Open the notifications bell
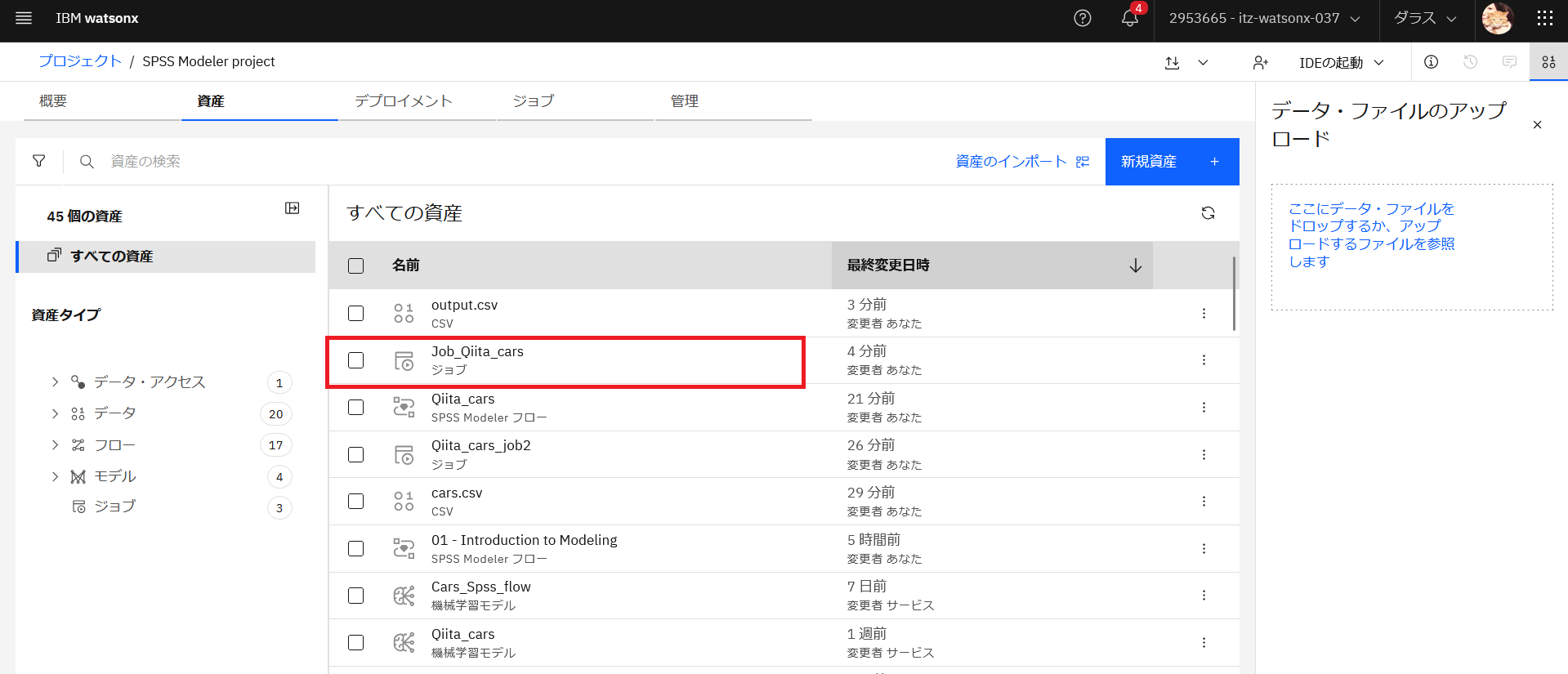The height and width of the screenshot is (674, 1568). 1130,18
